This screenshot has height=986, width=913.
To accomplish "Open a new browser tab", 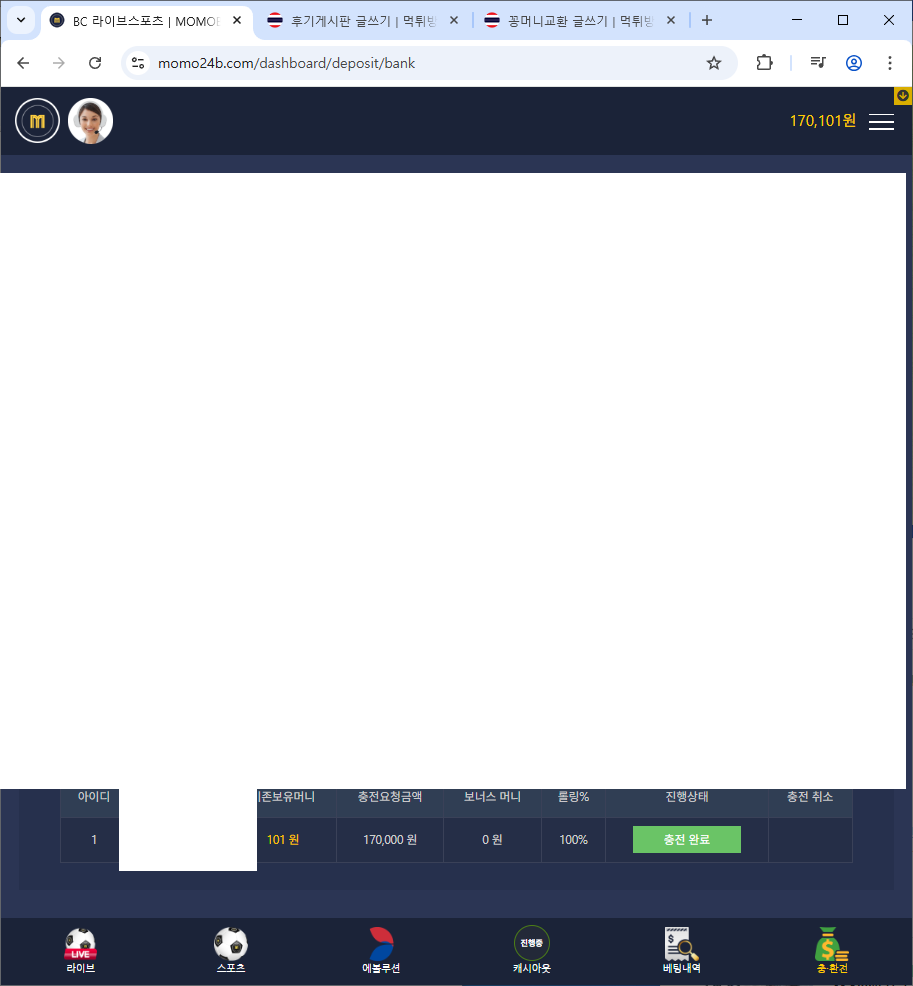I will click(x=707, y=20).
